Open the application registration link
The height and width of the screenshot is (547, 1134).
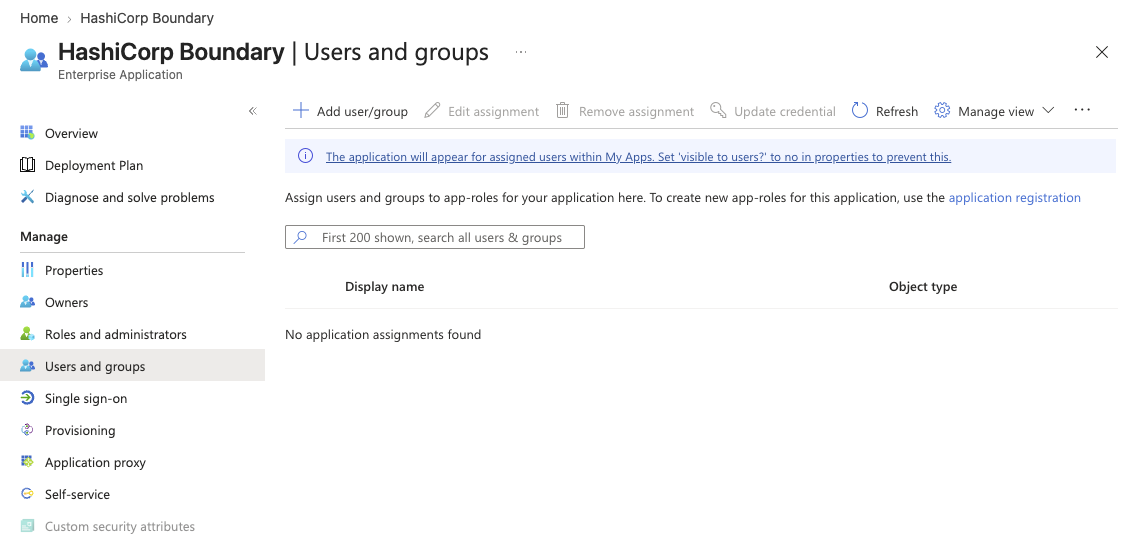[1015, 198]
